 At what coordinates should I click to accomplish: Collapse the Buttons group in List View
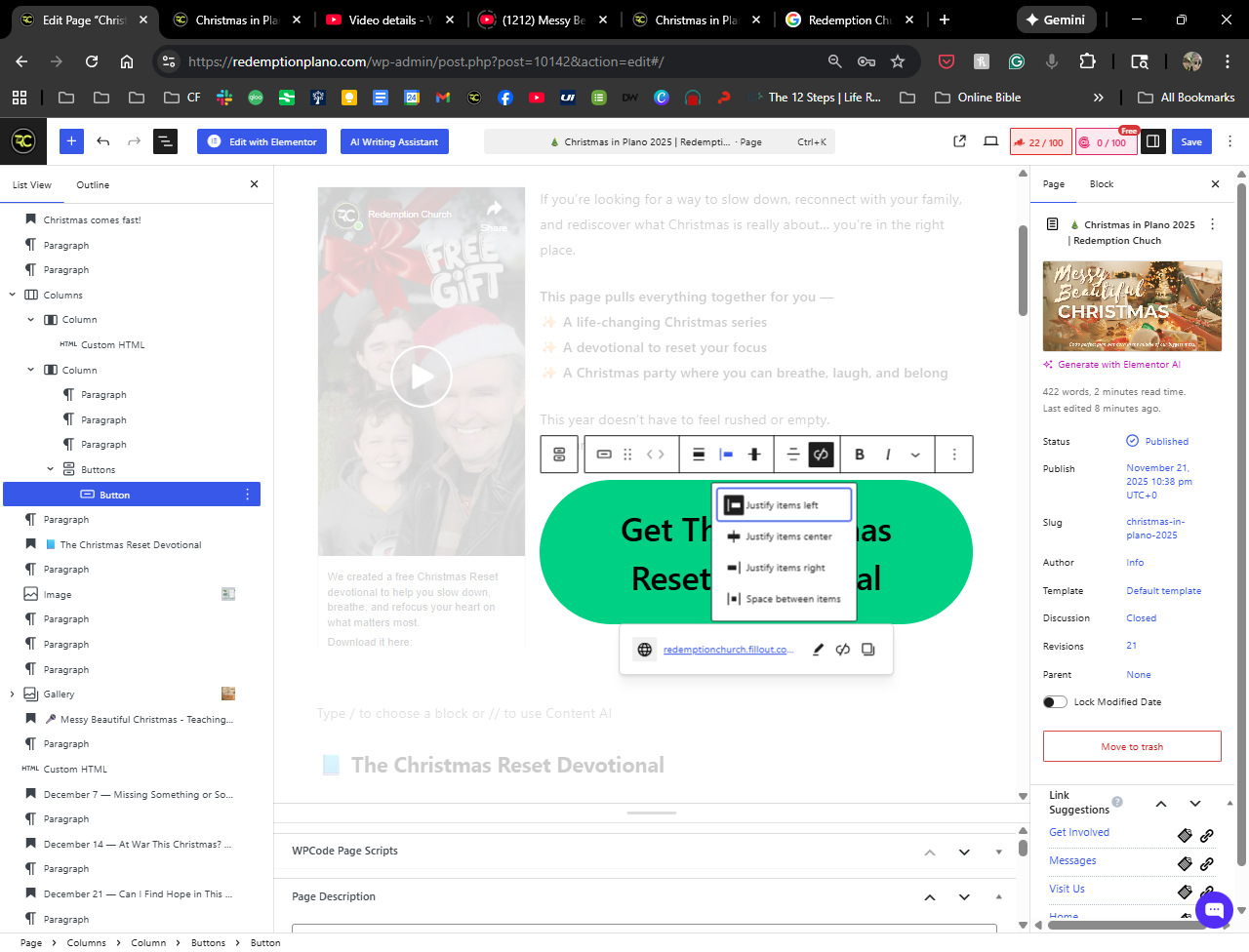[51, 469]
